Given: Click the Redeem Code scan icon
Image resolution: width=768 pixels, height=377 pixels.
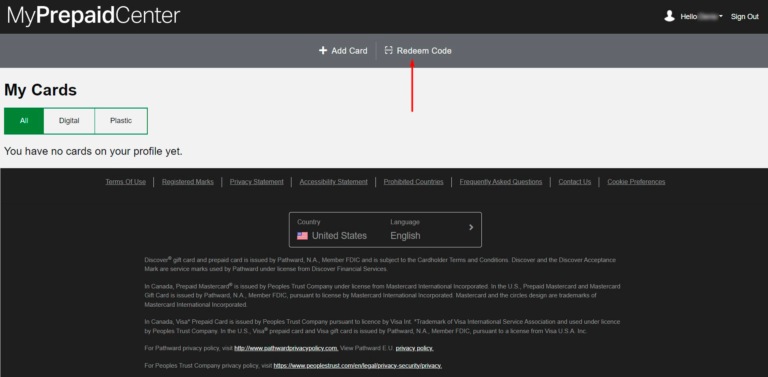Looking at the screenshot, I should [388, 50].
